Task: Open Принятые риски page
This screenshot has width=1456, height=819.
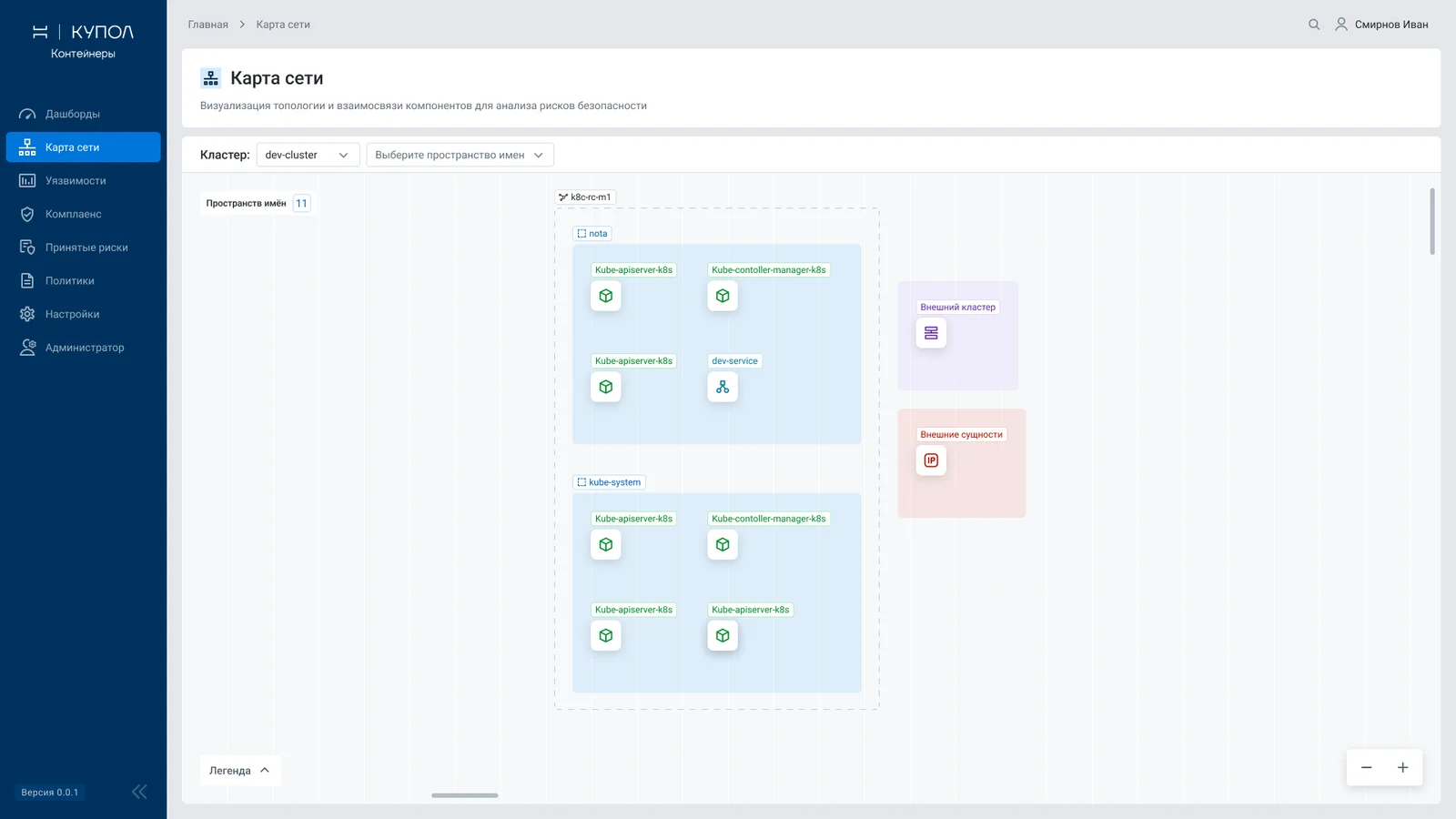Action: 83,248
